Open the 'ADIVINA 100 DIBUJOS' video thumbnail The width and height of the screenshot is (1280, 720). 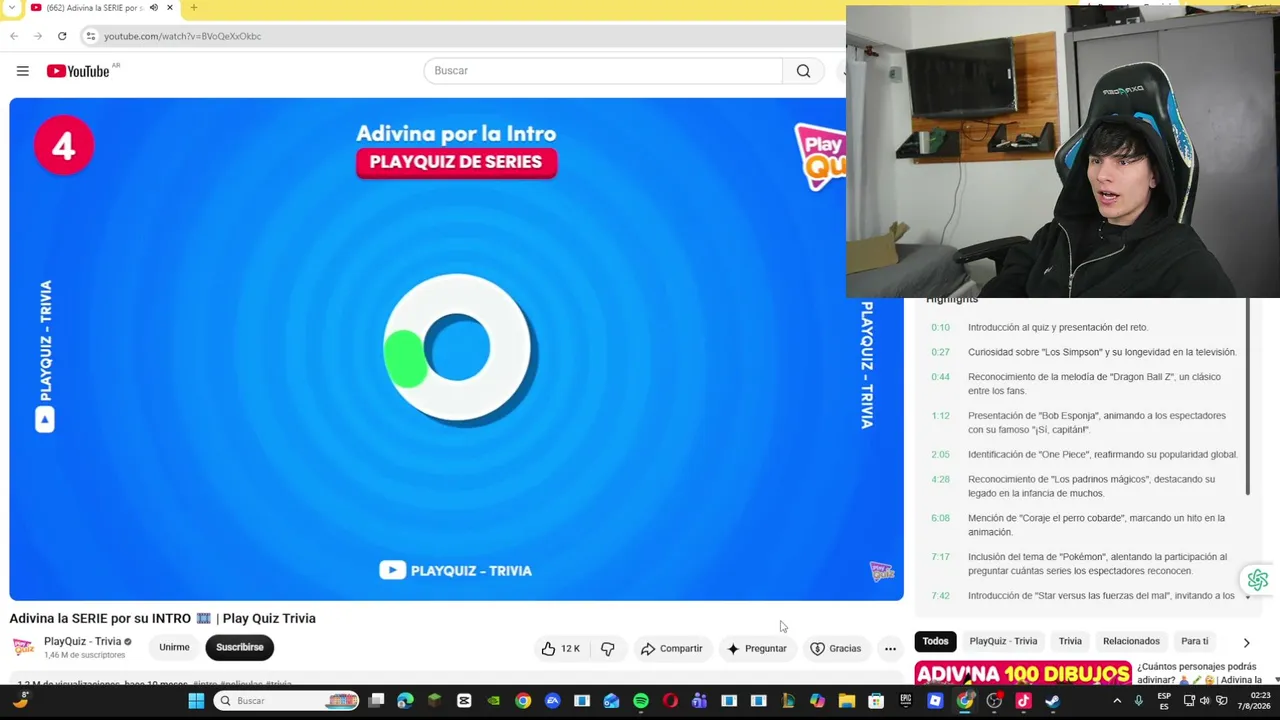[1022, 673]
